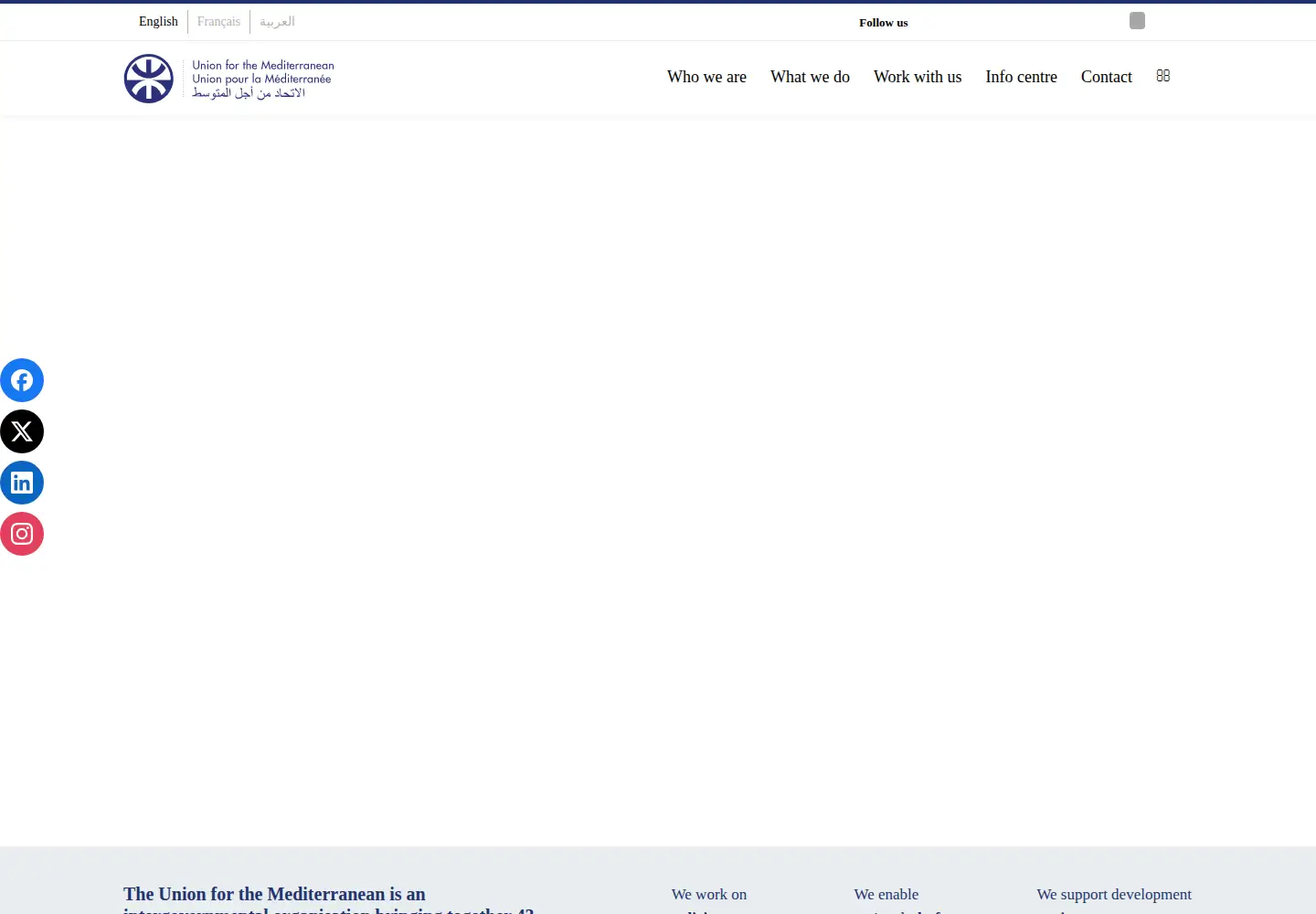Click the 'The Union for the Mediterranean is an' heading

click(x=274, y=894)
